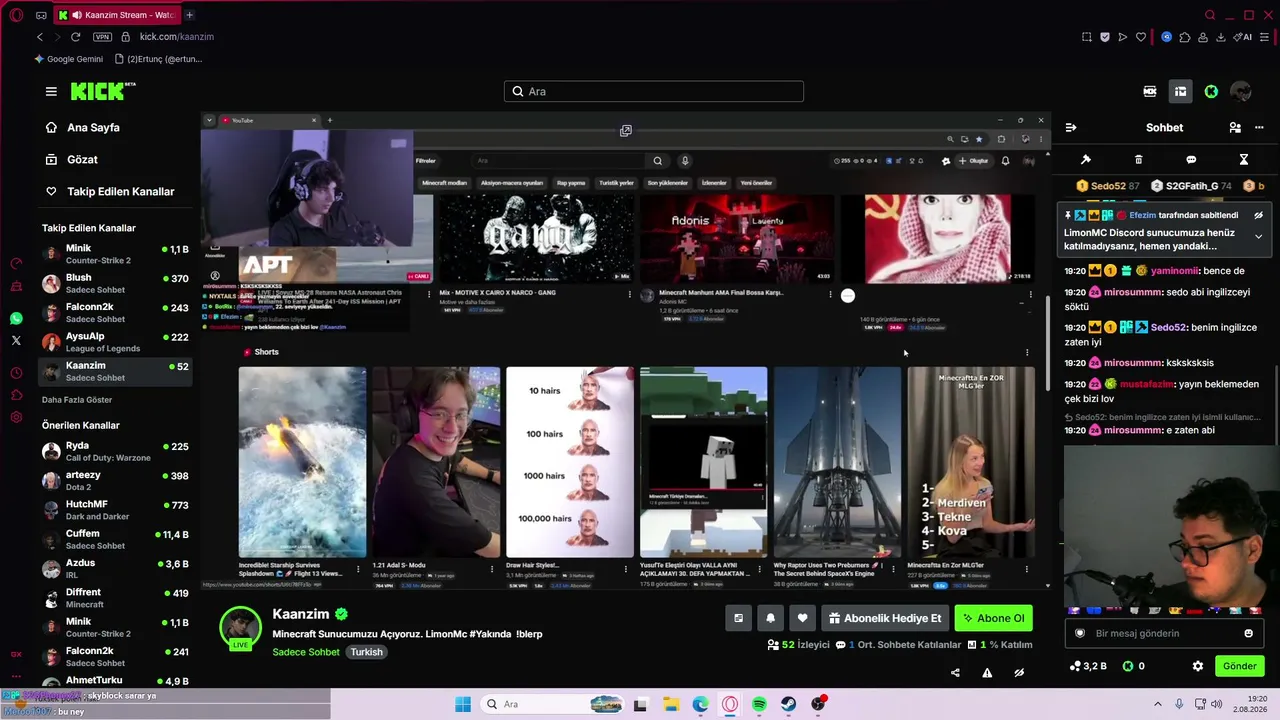Toggle the Opera VPN badge
This screenshot has width=1280, height=720.
tap(102, 37)
